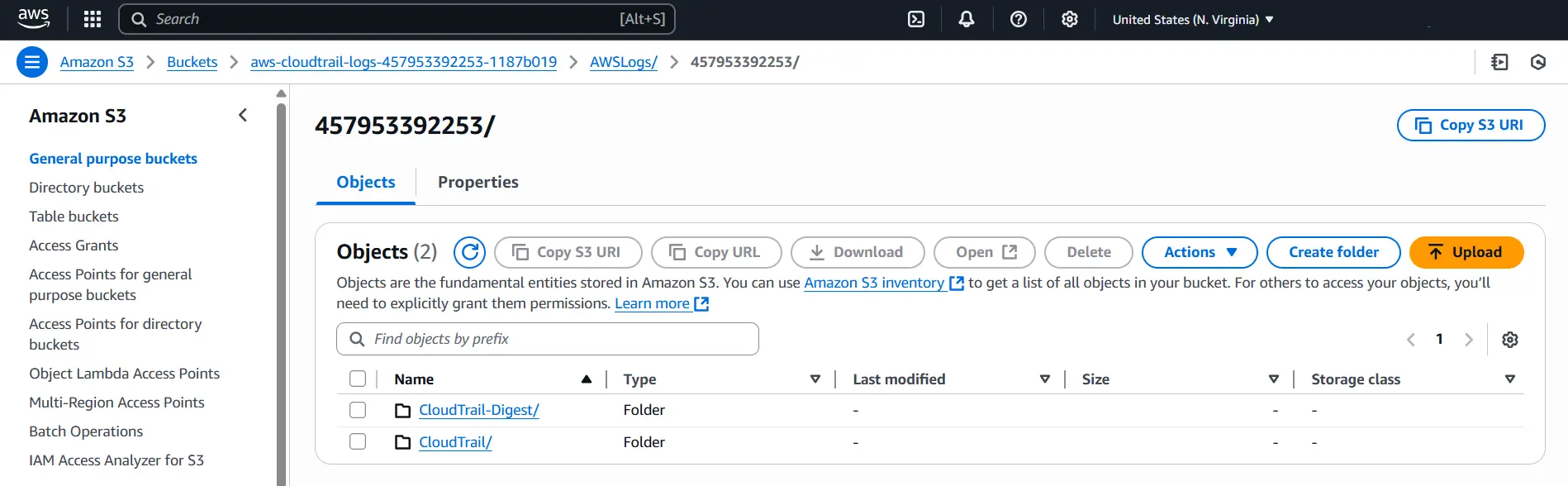Collapse the Amazon S3 sidebar panel
The height and width of the screenshot is (486, 1568).
(243, 116)
